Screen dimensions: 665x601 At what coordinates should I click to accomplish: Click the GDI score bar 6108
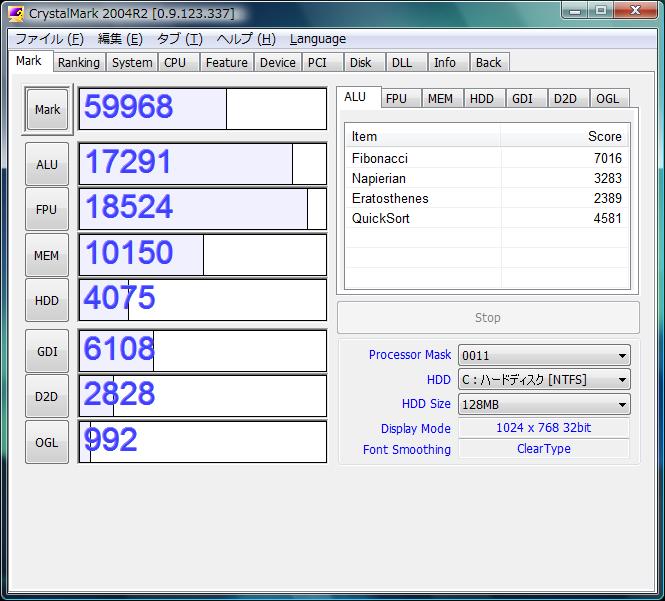pyautogui.click(x=203, y=351)
